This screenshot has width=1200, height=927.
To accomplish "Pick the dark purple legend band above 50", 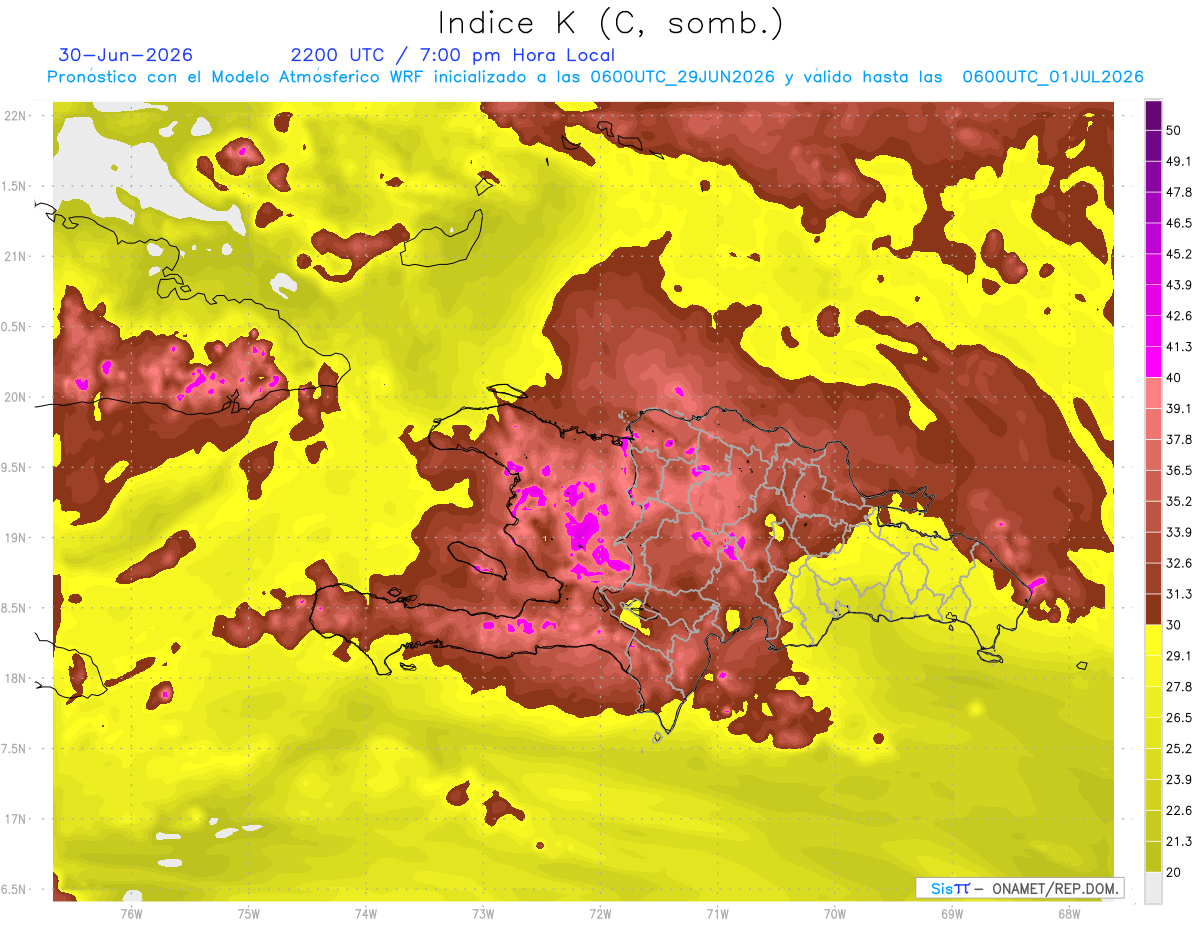I will point(1153,115).
